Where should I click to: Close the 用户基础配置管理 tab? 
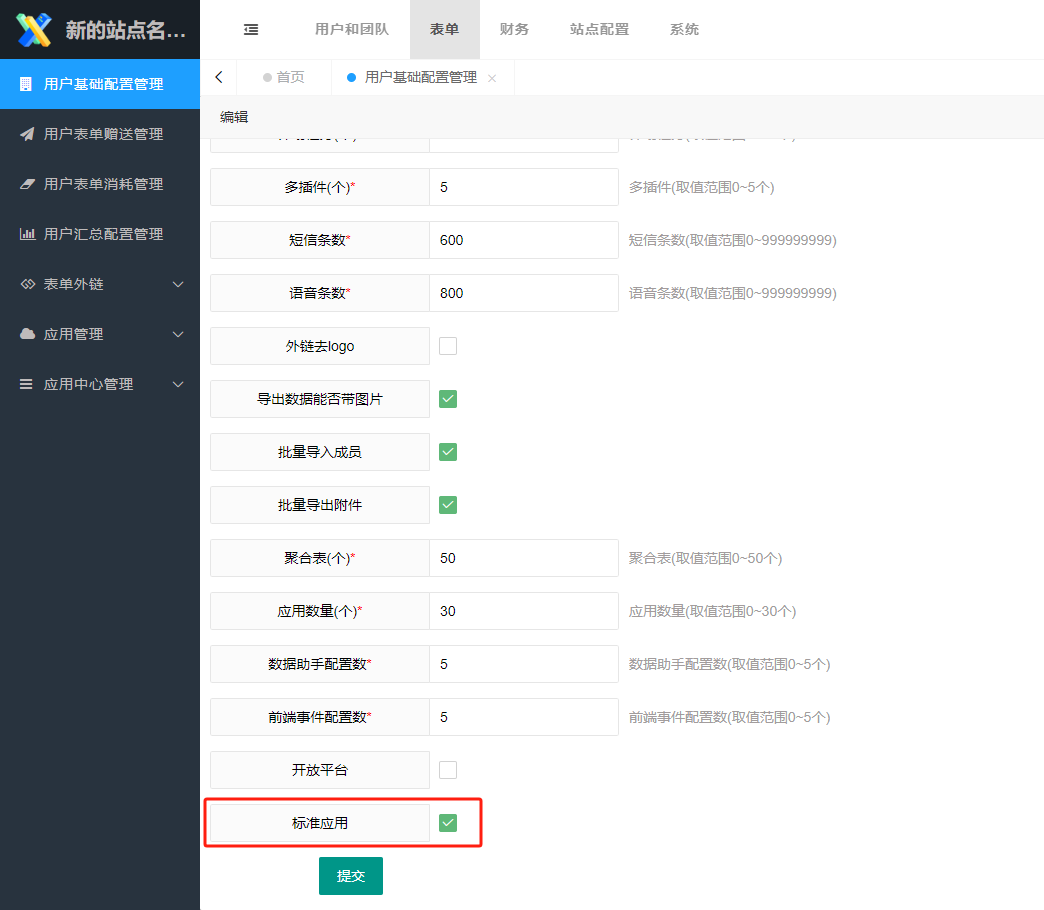(492, 78)
